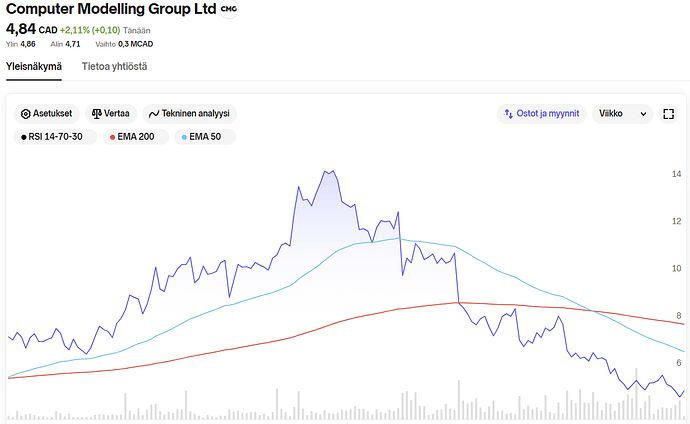690x424 pixels.
Task: Click the Ostot ja myynnit arrows icon
Action: 508,114
